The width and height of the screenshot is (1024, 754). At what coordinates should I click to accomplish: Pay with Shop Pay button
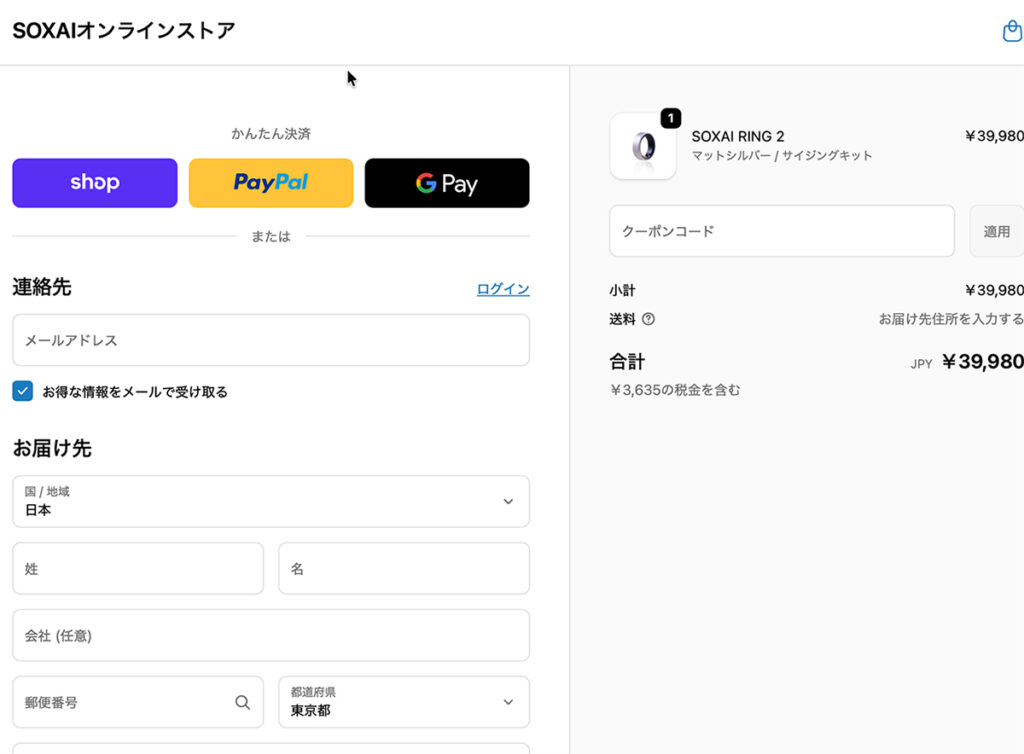coord(95,183)
